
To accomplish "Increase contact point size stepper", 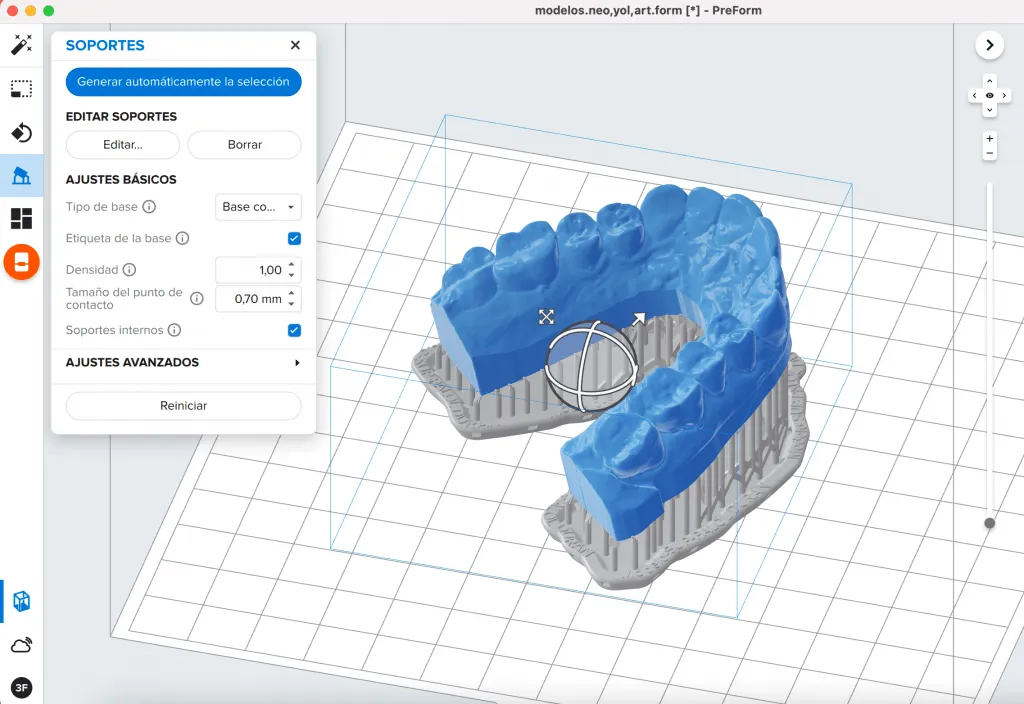I will (x=291, y=294).
